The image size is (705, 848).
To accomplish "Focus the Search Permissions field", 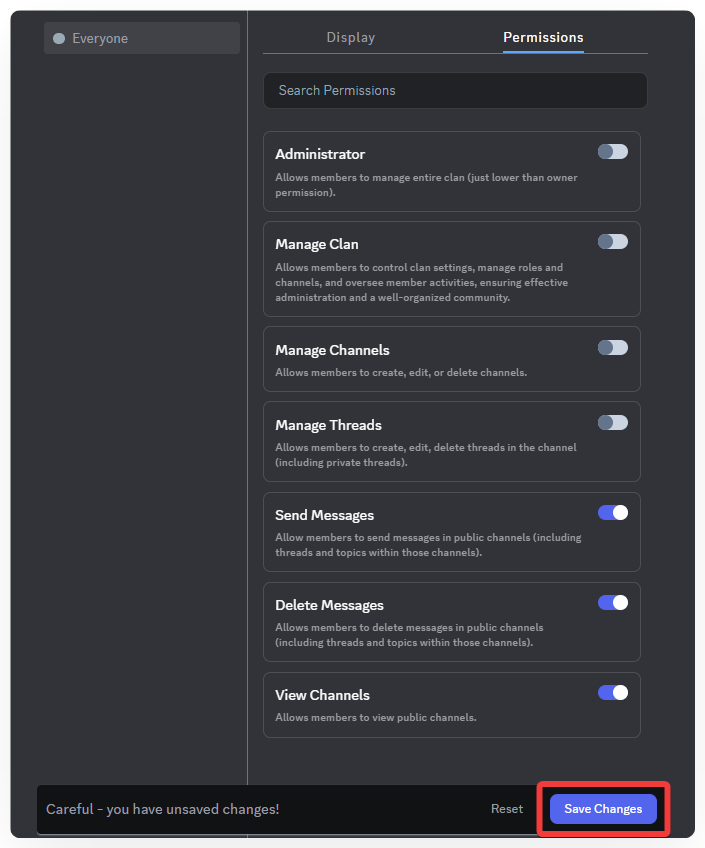I will coord(455,90).
